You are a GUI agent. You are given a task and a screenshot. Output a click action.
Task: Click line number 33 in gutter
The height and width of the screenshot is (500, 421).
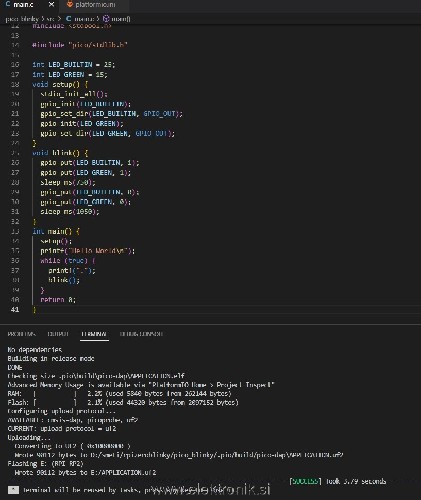tap(15, 231)
